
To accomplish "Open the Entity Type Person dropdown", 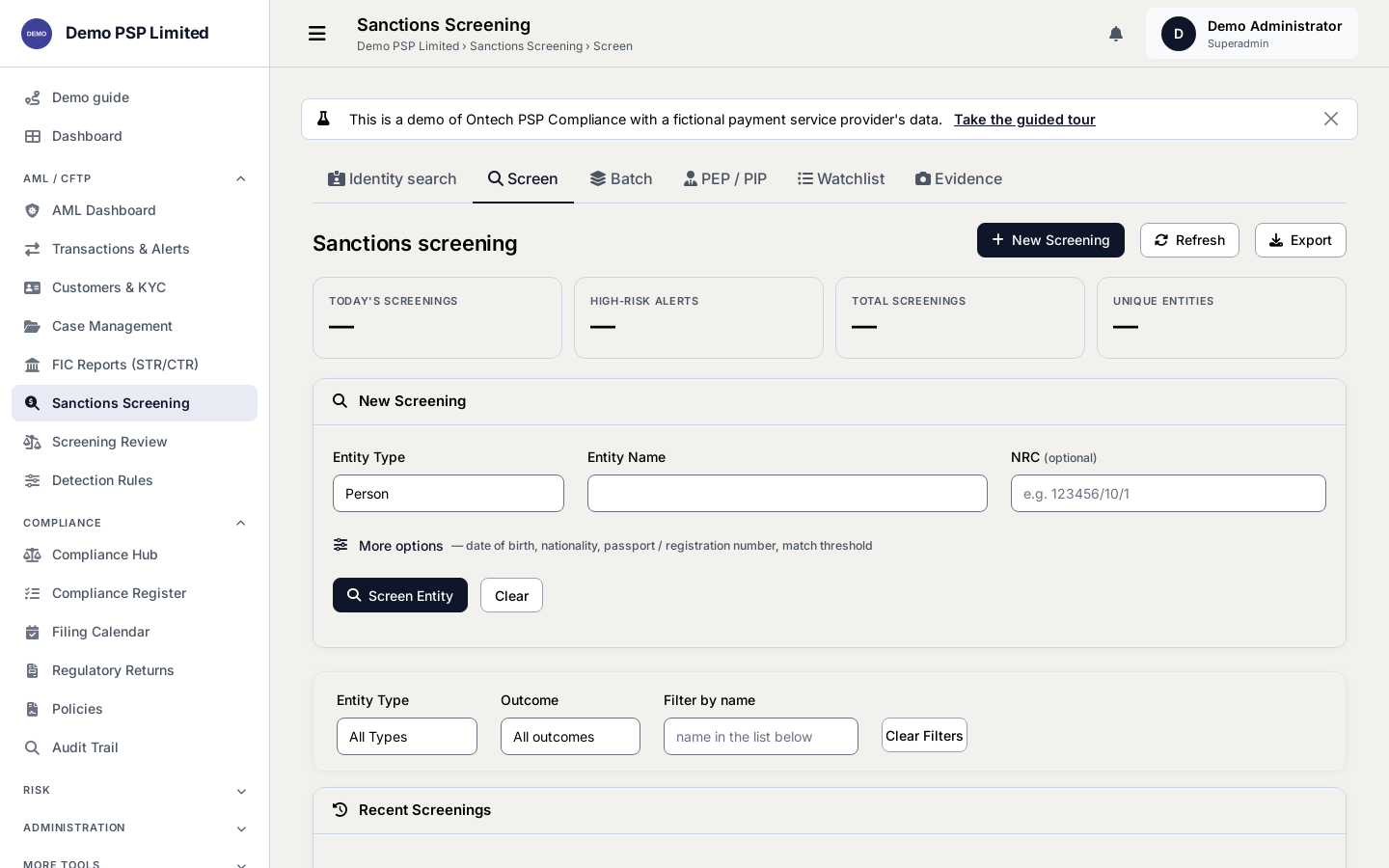I will pyautogui.click(x=449, y=493).
